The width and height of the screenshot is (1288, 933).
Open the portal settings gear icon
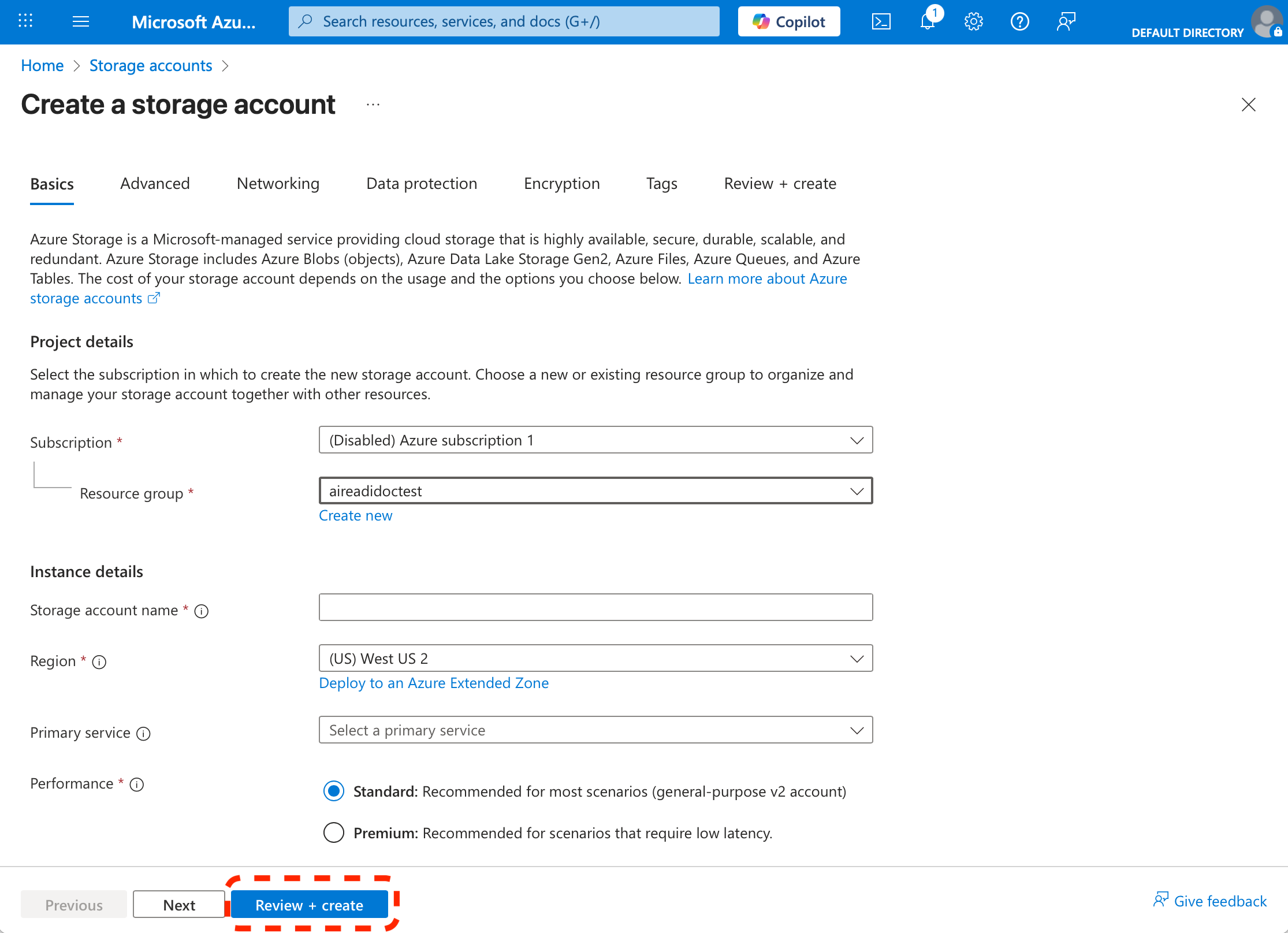point(973,22)
